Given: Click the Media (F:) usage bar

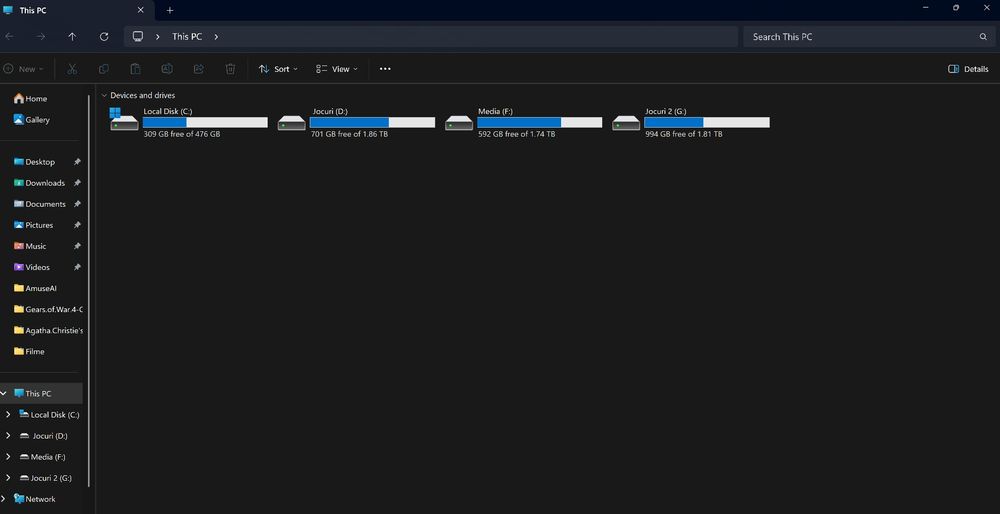Looking at the screenshot, I should tap(540, 122).
